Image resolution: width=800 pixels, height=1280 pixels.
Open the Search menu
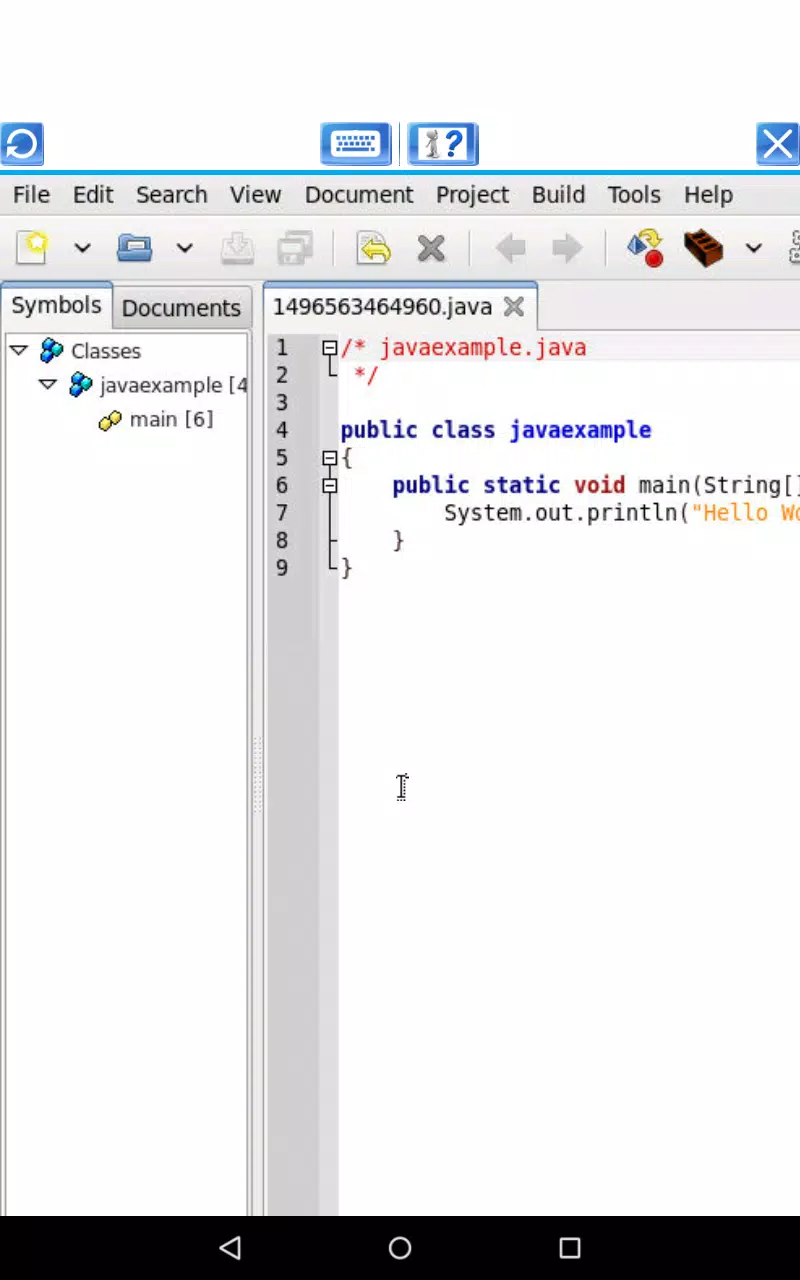click(x=172, y=195)
